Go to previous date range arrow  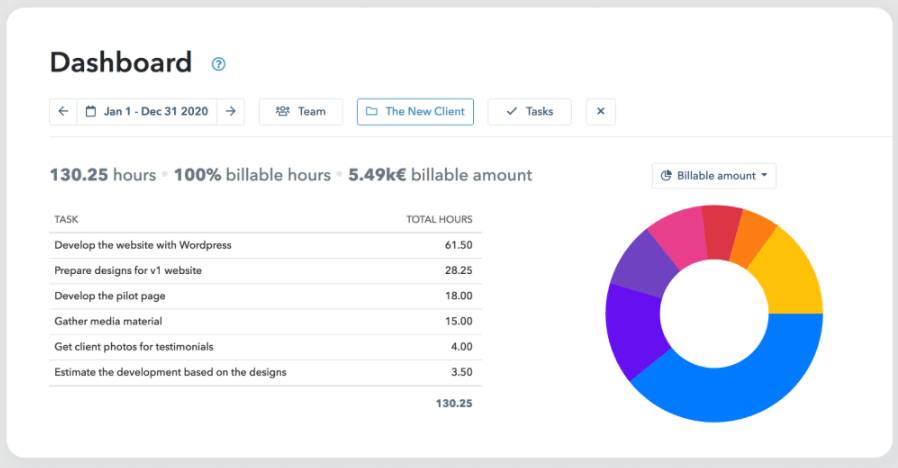click(63, 111)
